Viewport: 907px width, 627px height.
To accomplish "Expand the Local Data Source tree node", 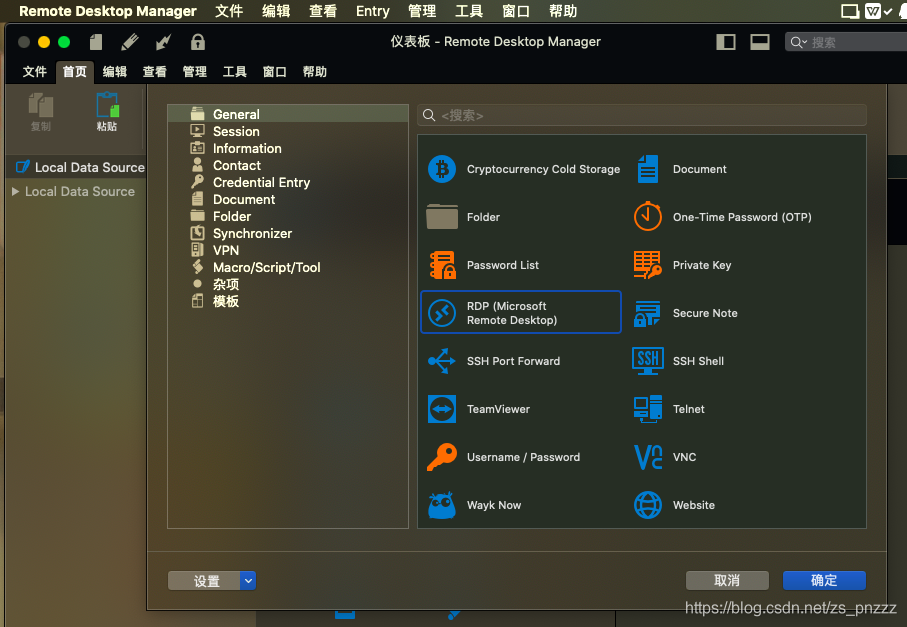I will click(16, 191).
